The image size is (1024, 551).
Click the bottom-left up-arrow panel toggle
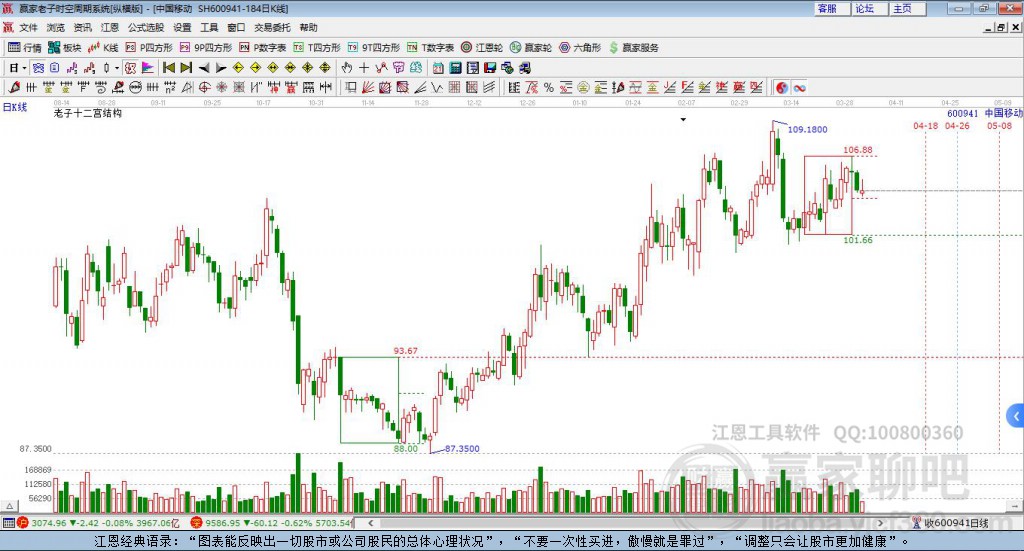[9, 506]
